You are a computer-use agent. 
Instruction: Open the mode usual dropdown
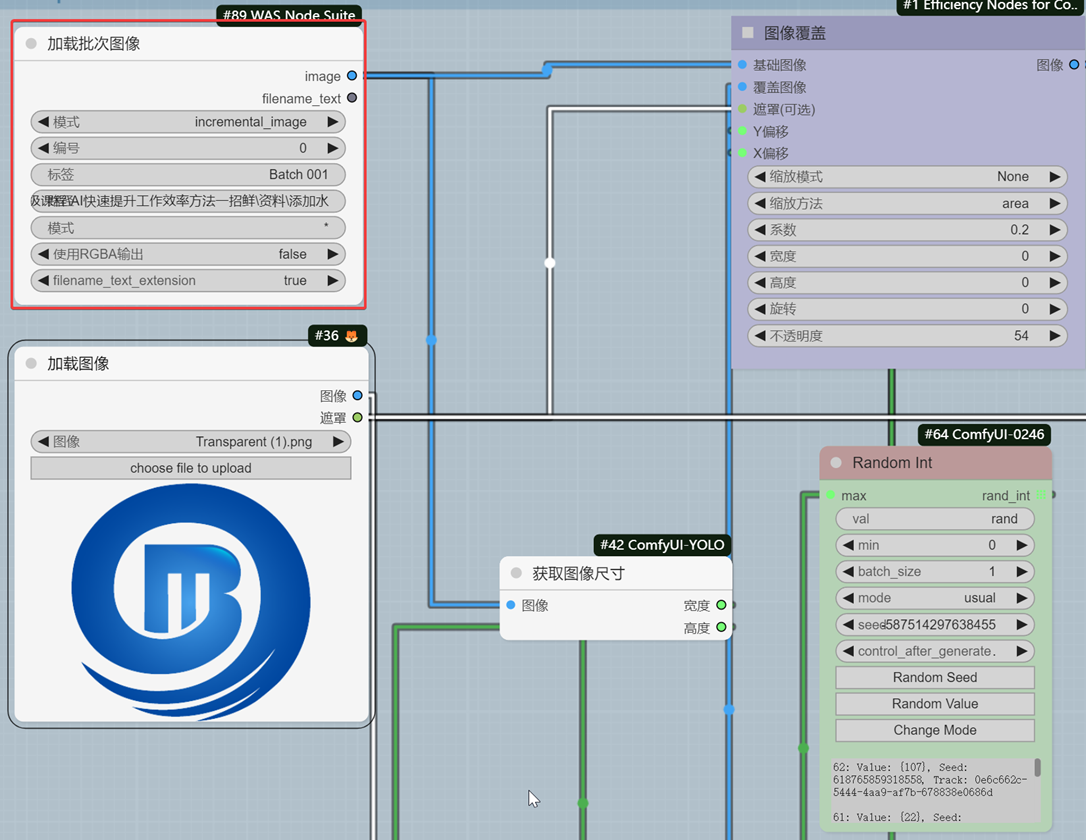(935, 598)
